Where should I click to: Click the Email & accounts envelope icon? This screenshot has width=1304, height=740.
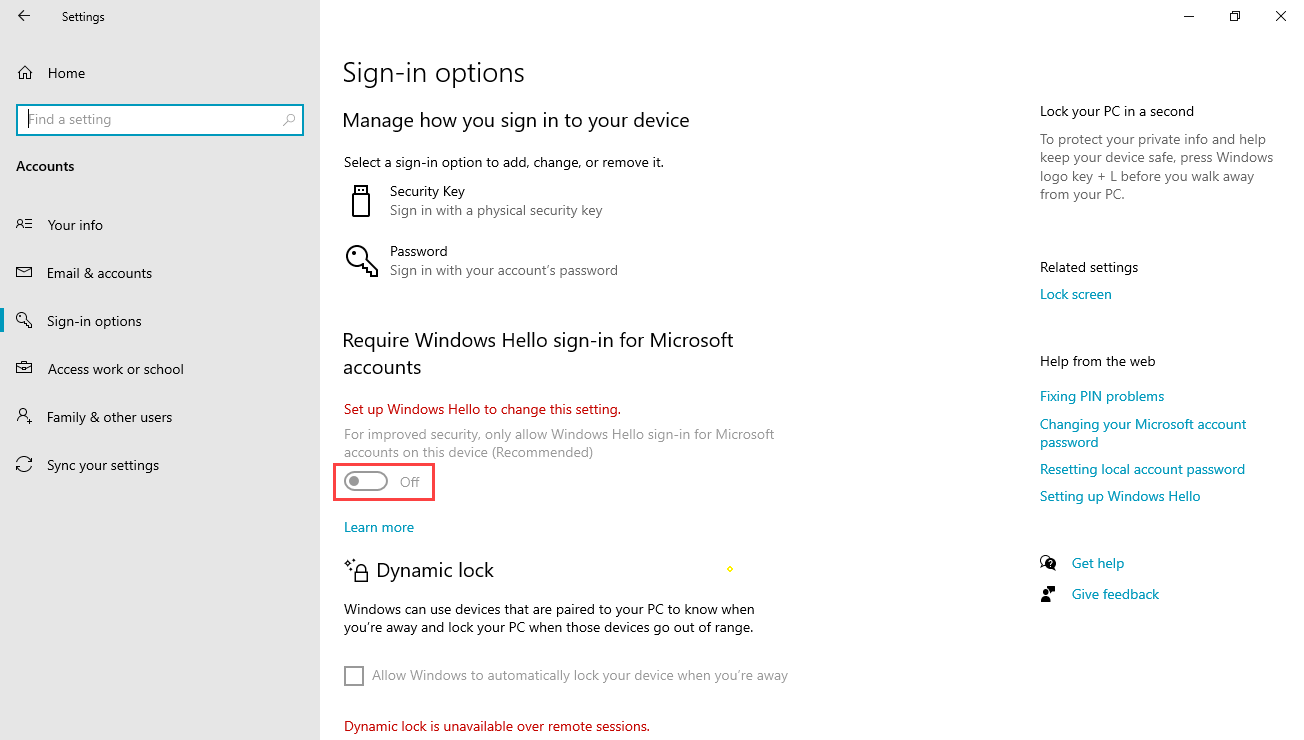(25, 273)
